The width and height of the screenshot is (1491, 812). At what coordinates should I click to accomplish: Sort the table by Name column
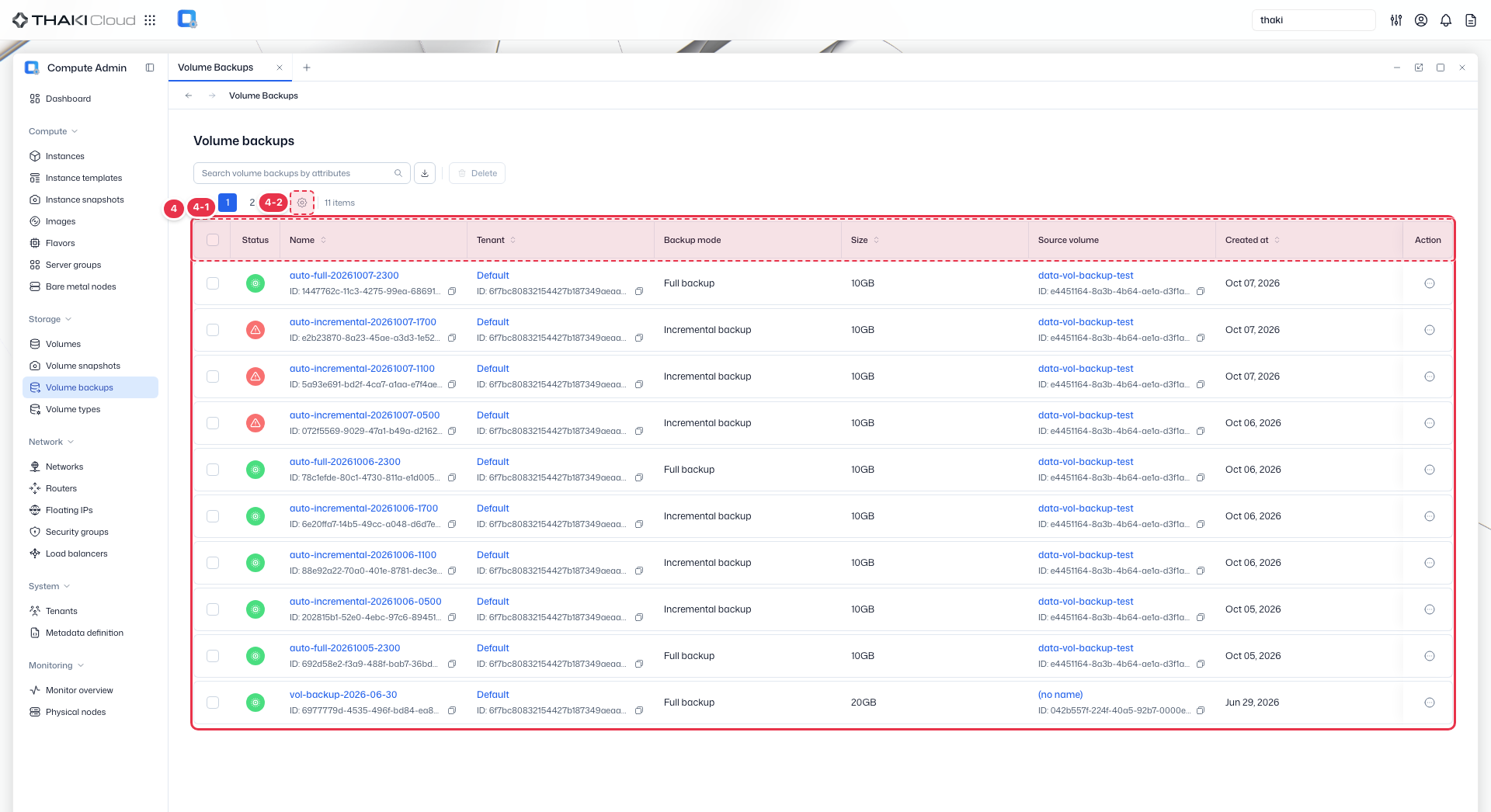point(308,240)
